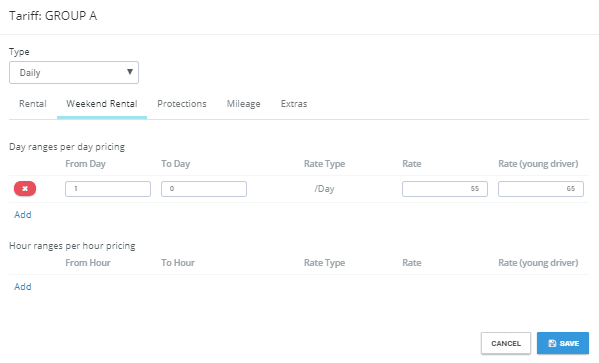Viewport: 599px width, 363px height.
Task: Switch to the Rental tab
Action: [33, 104]
